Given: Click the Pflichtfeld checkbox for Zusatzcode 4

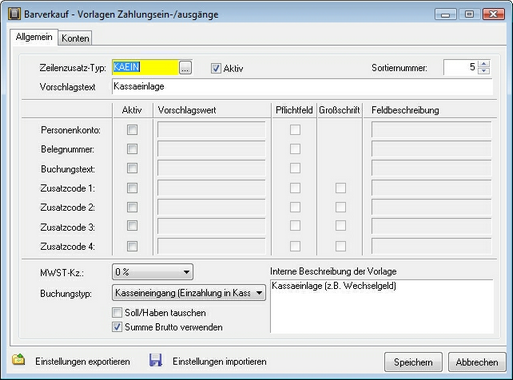Looking at the screenshot, I should tap(295, 246).
